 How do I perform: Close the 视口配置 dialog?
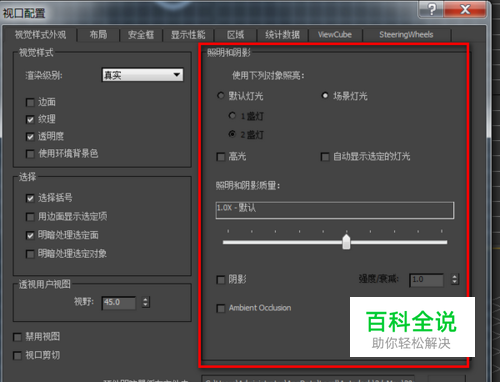pos(465,9)
